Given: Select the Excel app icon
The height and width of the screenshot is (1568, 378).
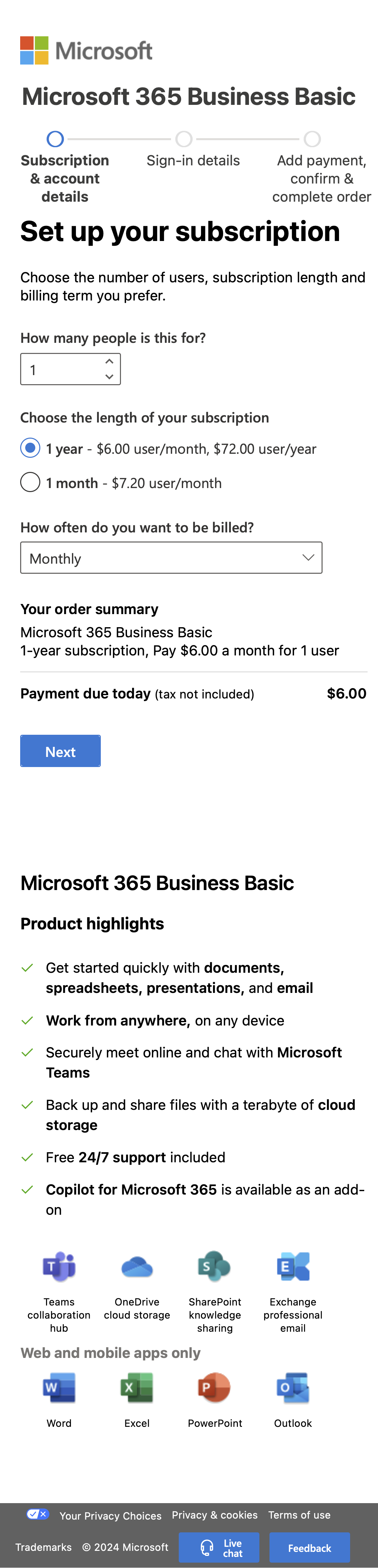Looking at the screenshot, I should pyautogui.click(x=136, y=1388).
